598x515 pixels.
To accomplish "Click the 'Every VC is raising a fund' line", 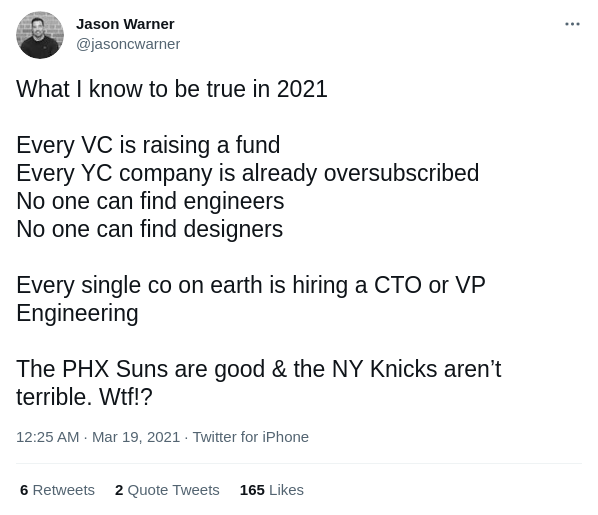I will (x=148, y=145).
